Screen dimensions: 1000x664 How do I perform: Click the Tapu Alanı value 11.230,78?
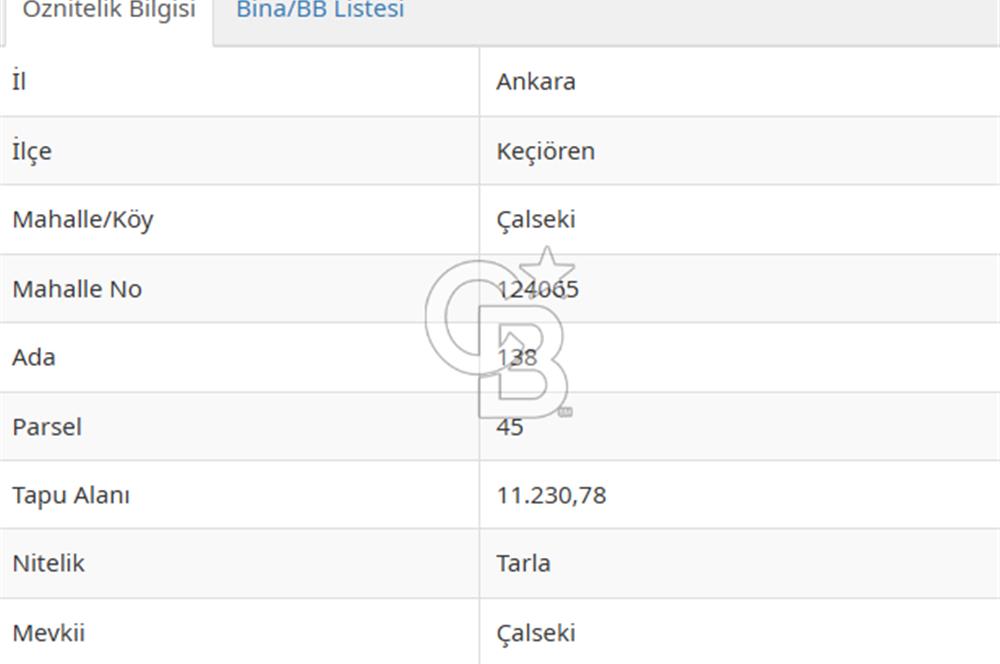(551, 495)
